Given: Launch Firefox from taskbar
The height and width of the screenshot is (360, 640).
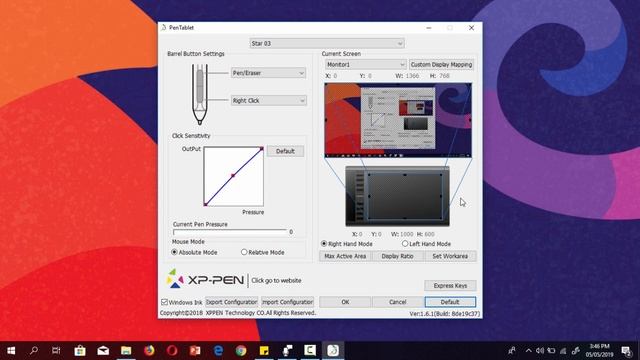Looking at the screenshot, I should click(149, 351).
